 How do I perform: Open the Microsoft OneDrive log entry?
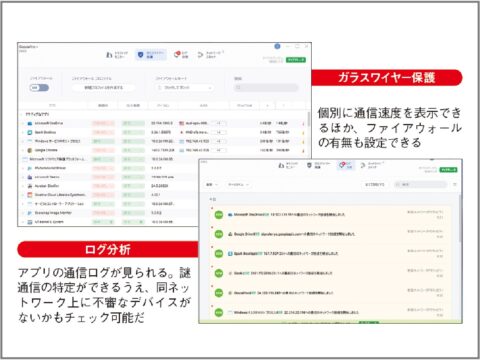coord(330,215)
